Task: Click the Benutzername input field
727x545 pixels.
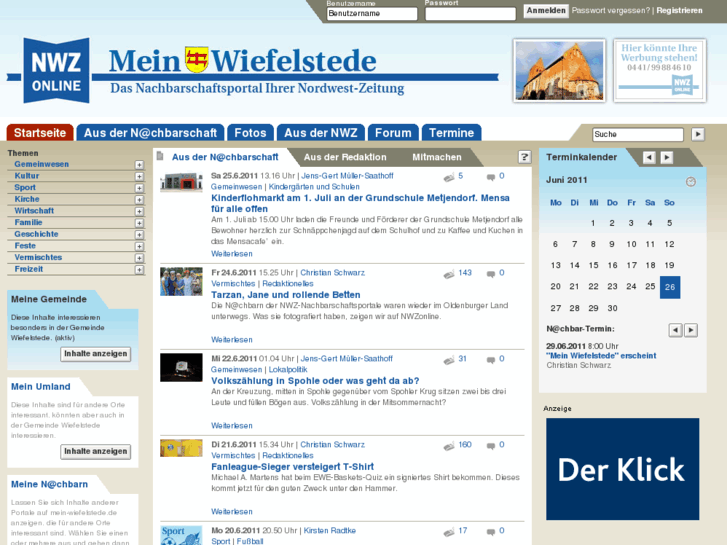Action: click(x=372, y=14)
